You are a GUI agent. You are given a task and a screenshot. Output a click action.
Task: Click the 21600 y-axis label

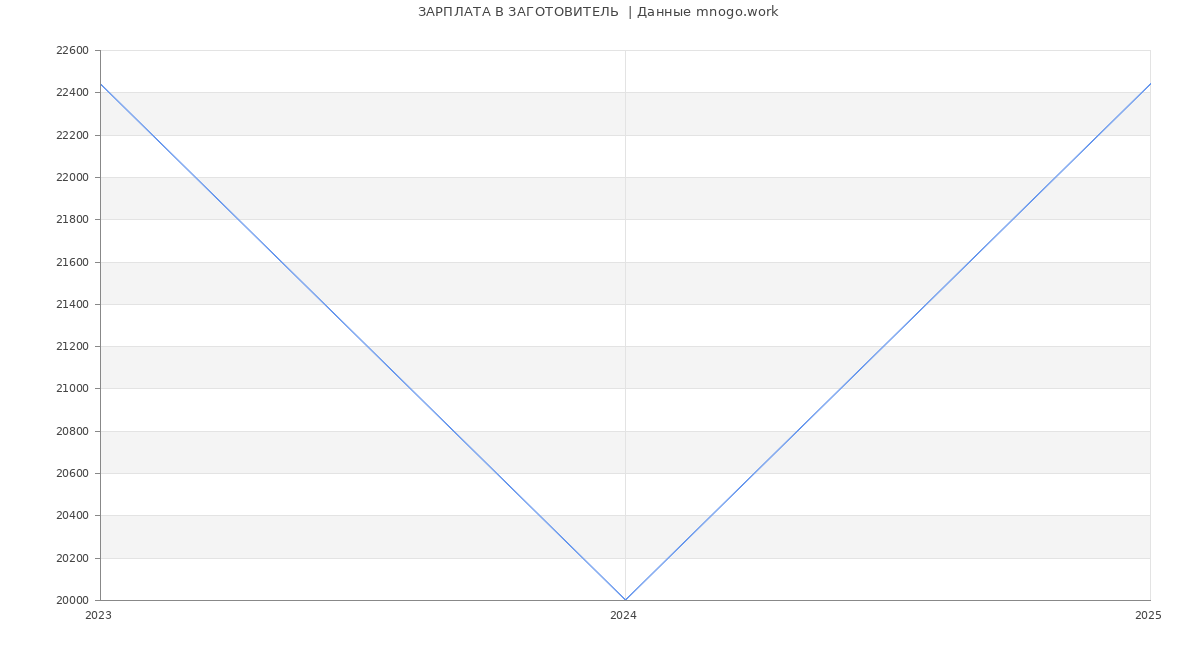point(72,262)
